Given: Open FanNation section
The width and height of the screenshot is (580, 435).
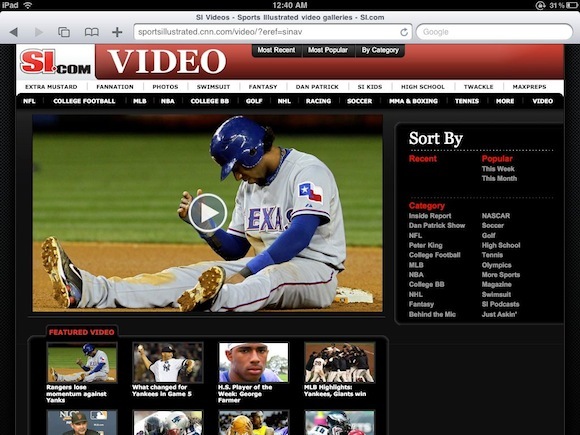Looking at the screenshot, I should pos(115,87).
